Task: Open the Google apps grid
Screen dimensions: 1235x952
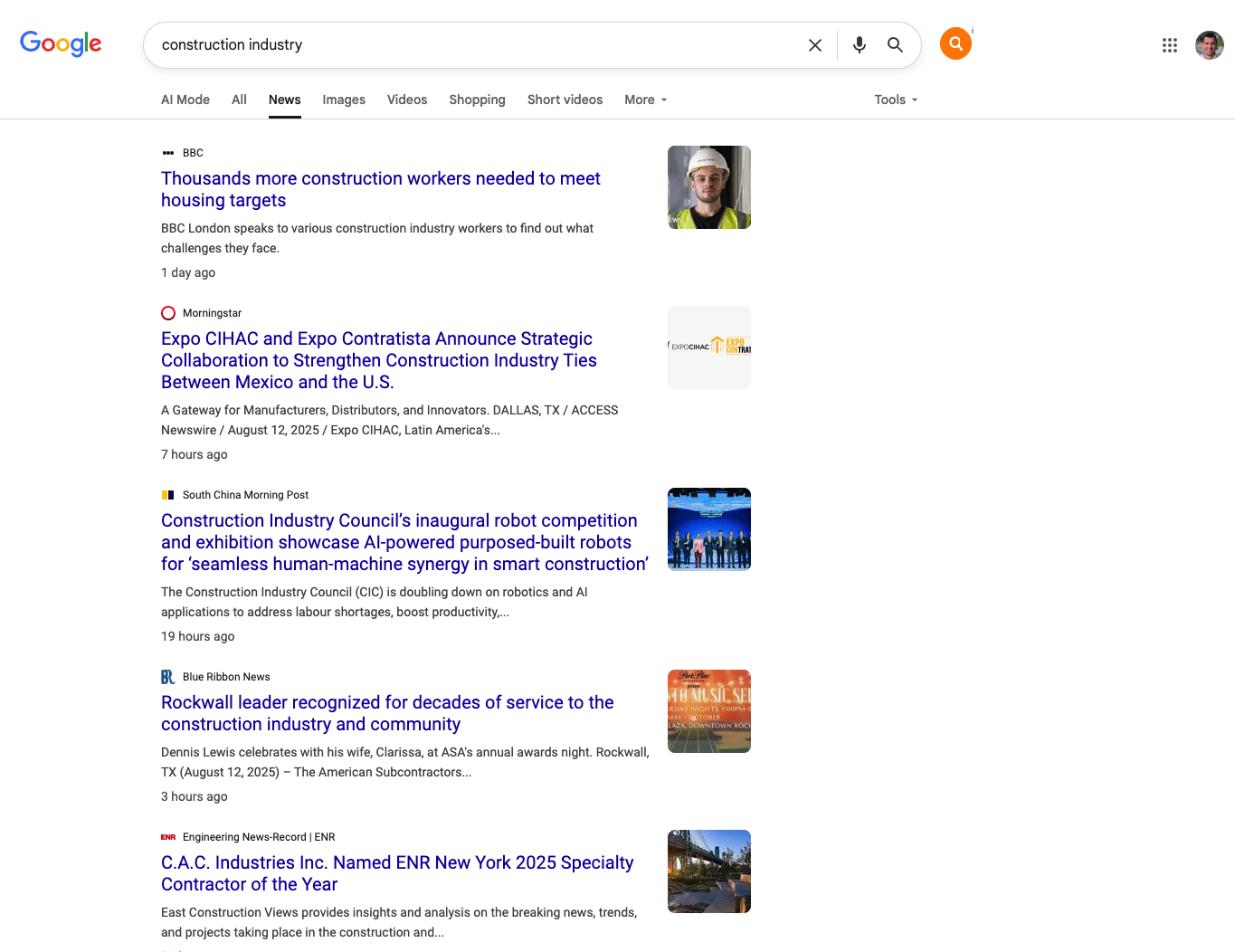Action: (1169, 45)
